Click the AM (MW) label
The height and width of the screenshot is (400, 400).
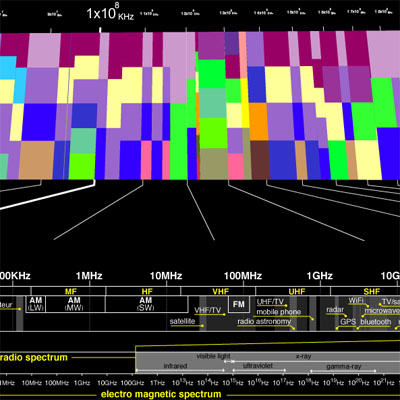pos(74,304)
